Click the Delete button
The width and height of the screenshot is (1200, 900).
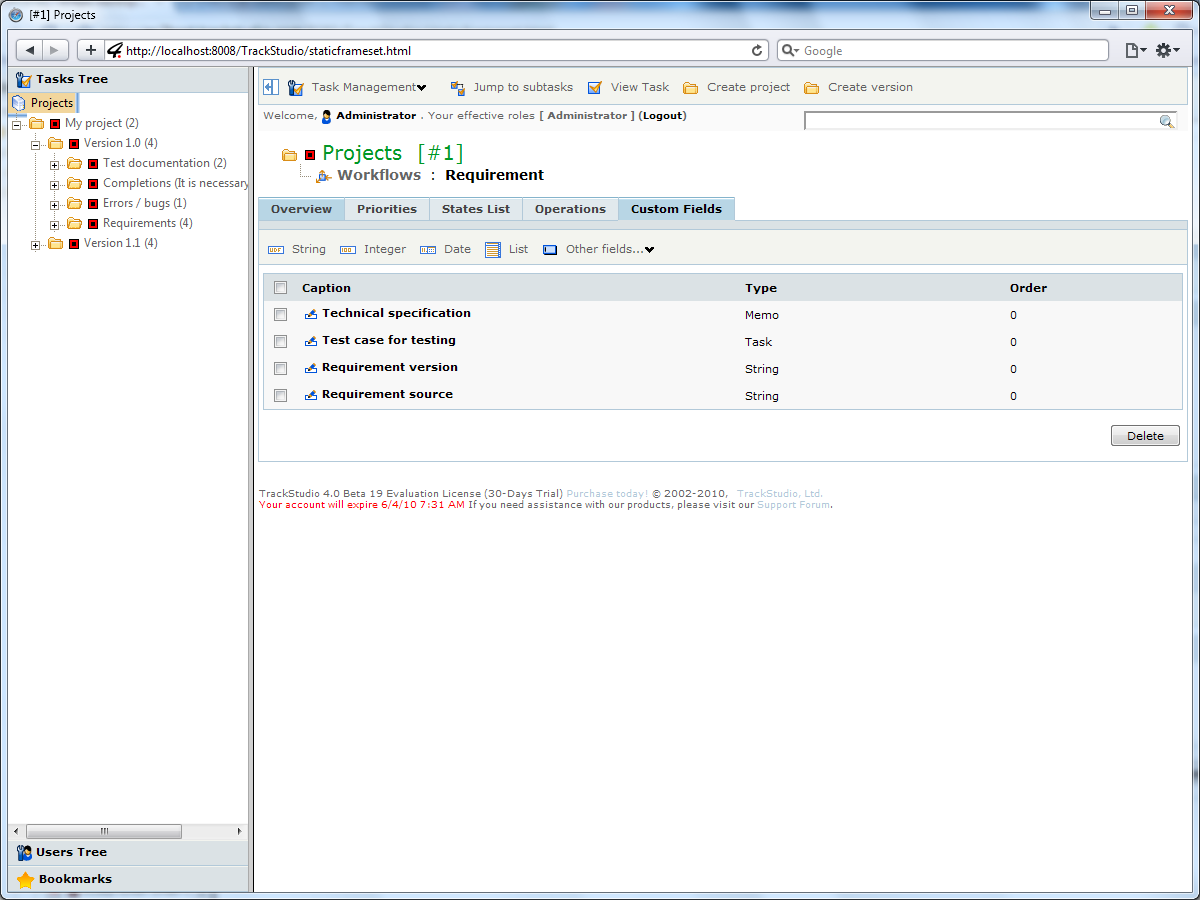(x=1145, y=436)
